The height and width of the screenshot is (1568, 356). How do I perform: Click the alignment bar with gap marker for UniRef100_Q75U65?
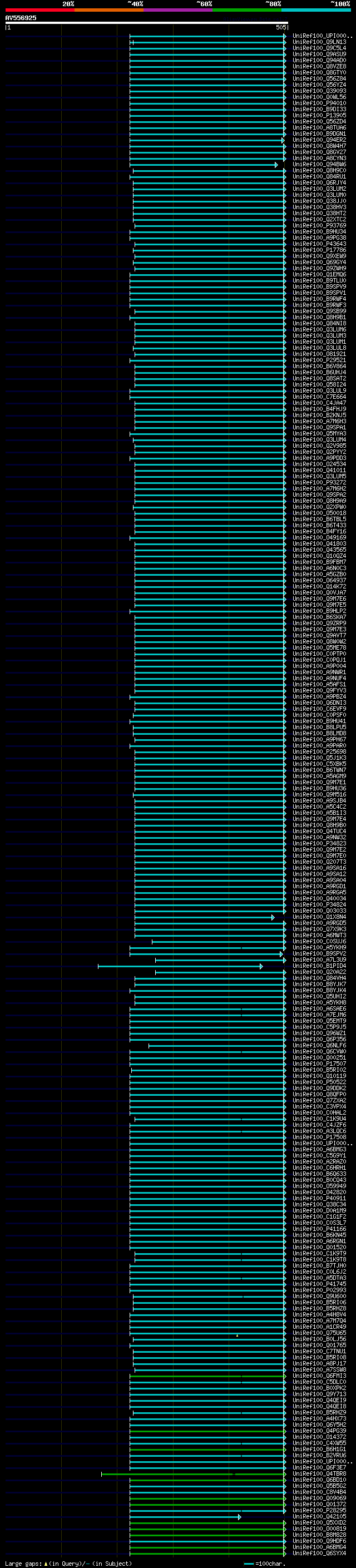[x=207, y=1333]
